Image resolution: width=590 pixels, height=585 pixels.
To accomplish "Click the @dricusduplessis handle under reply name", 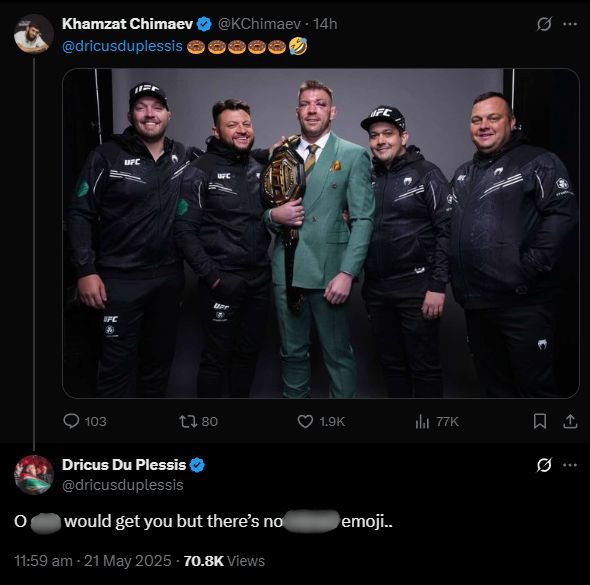I will 123,485.
